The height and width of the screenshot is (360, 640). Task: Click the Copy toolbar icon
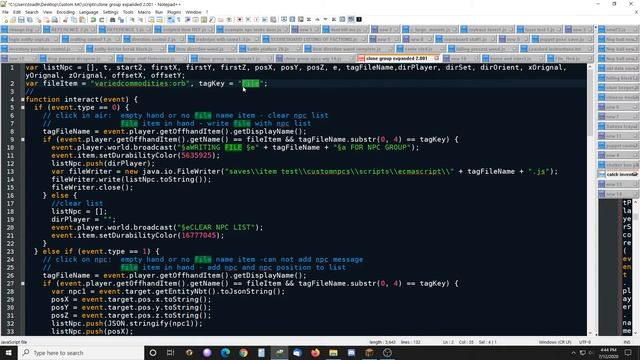pos(74,20)
